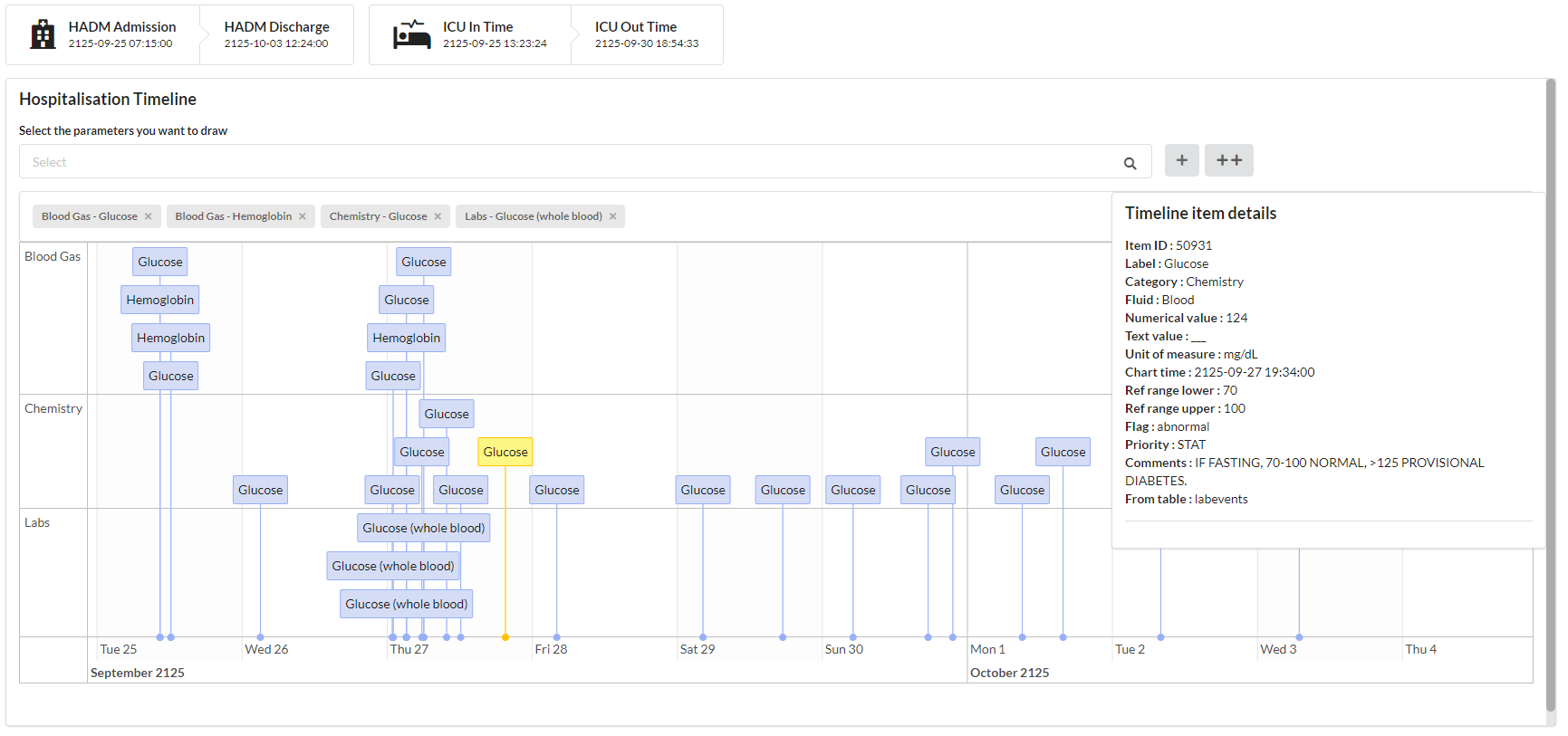This screenshot has height=736, width=1568.
Task: Select Chemistry Glucose item on Sat 29
Action: click(x=703, y=490)
